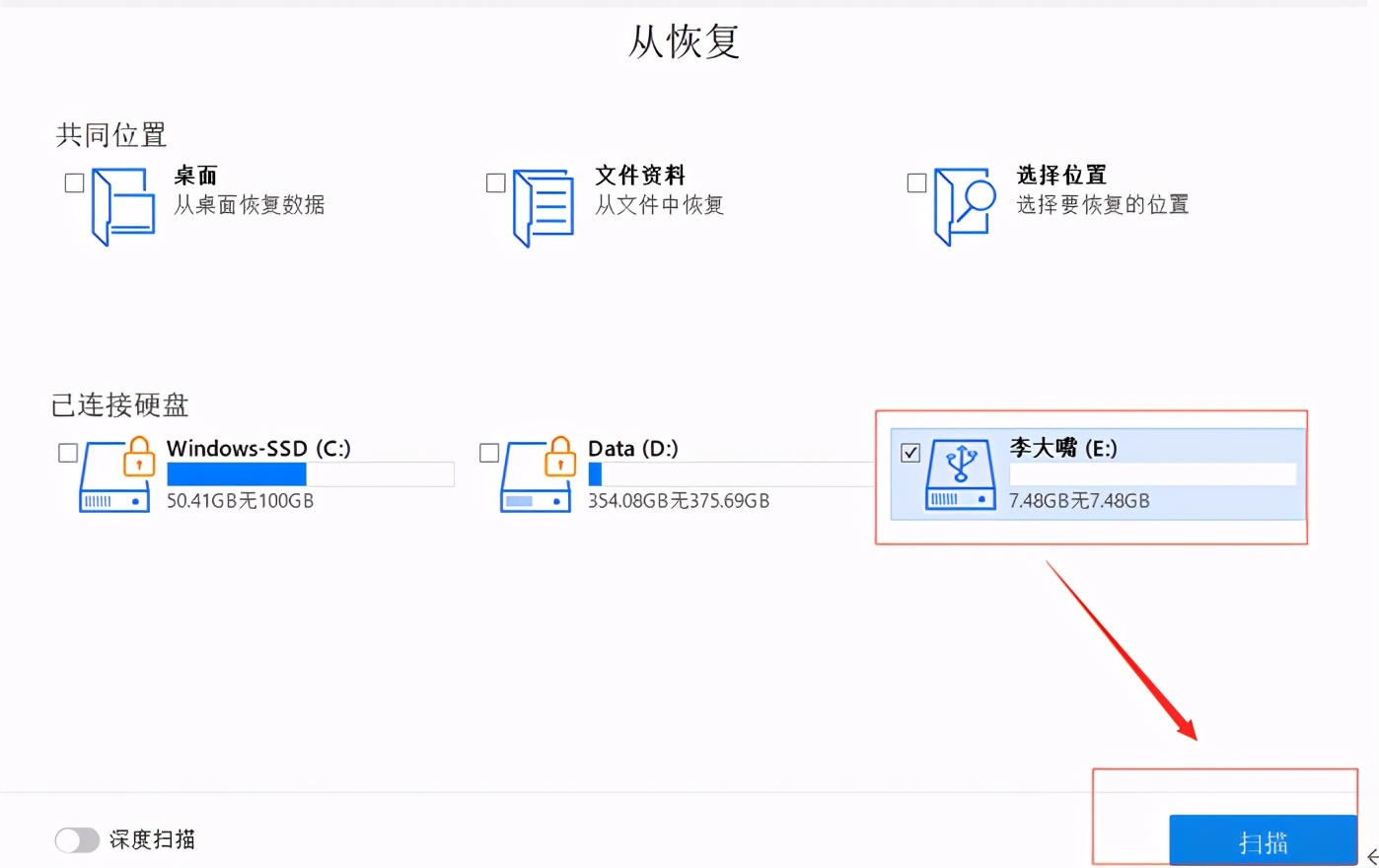Click the Windows-SSD (C:) usage bar

click(311, 474)
